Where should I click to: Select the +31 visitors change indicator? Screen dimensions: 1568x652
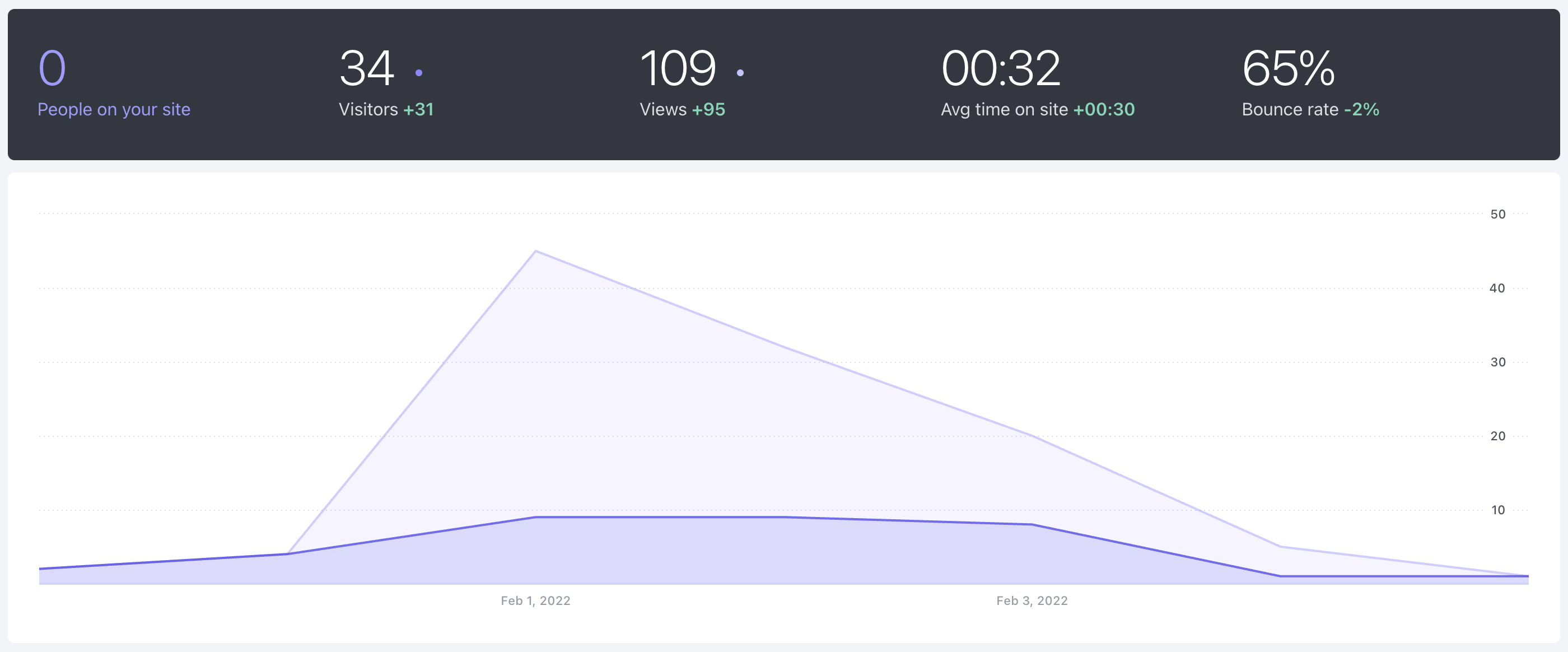click(419, 110)
